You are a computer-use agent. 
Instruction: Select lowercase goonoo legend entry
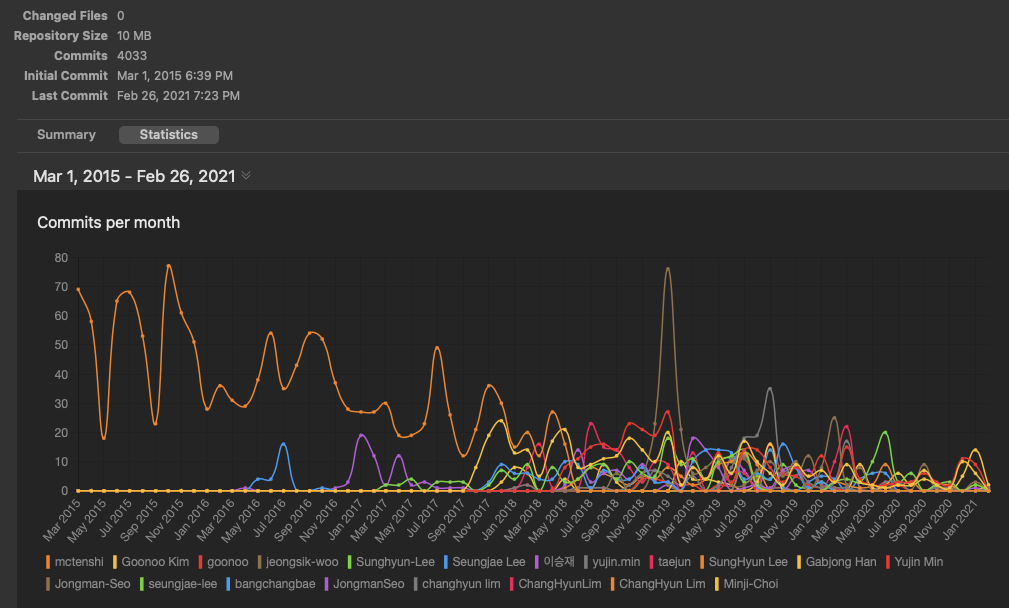[x=223, y=562]
